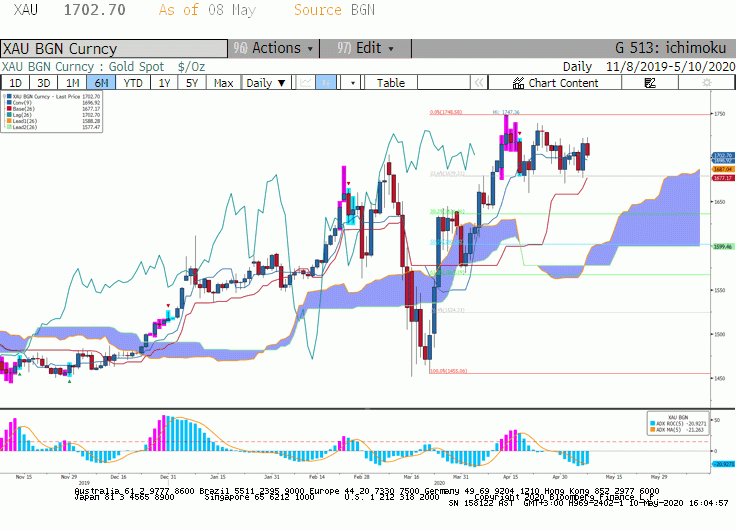The height and width of the screenshot is (530, 736).
Task: Click the Conv(9) blue legend swatch
Action: [9, 102]
